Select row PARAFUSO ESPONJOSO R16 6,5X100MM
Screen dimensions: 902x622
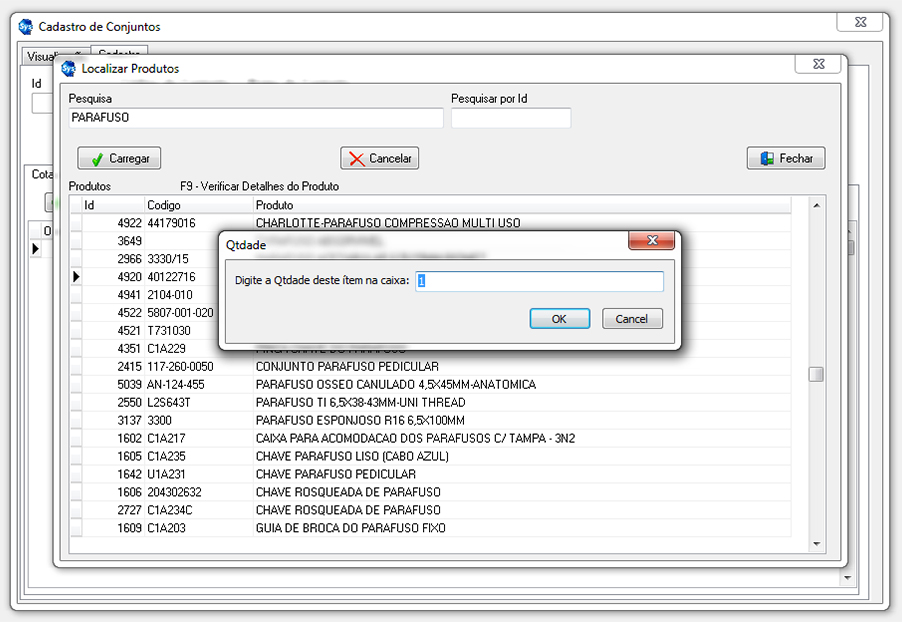pos(360,420)
